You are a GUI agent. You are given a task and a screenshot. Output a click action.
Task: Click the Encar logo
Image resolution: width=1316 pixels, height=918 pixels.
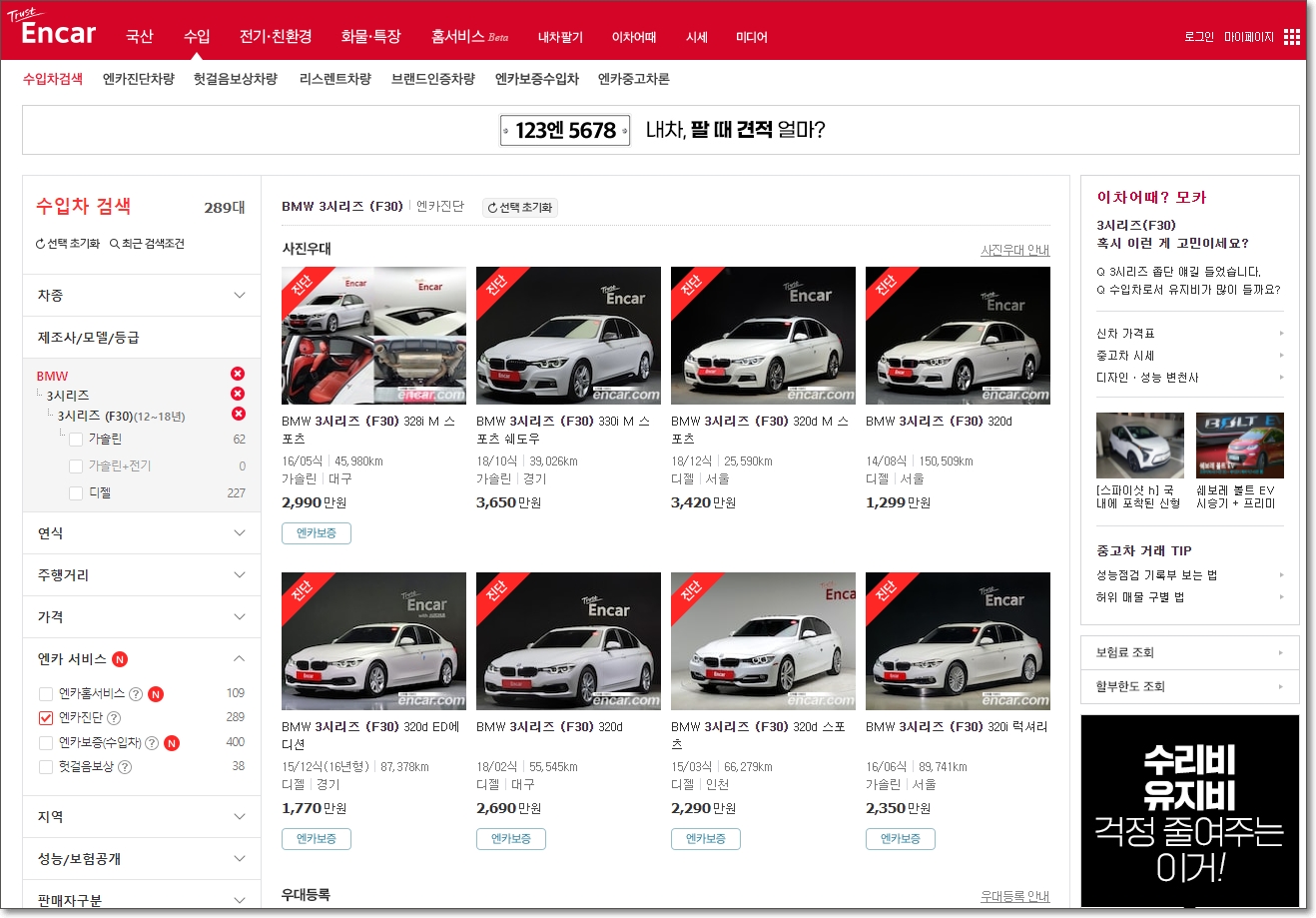[x=51, y=29]
